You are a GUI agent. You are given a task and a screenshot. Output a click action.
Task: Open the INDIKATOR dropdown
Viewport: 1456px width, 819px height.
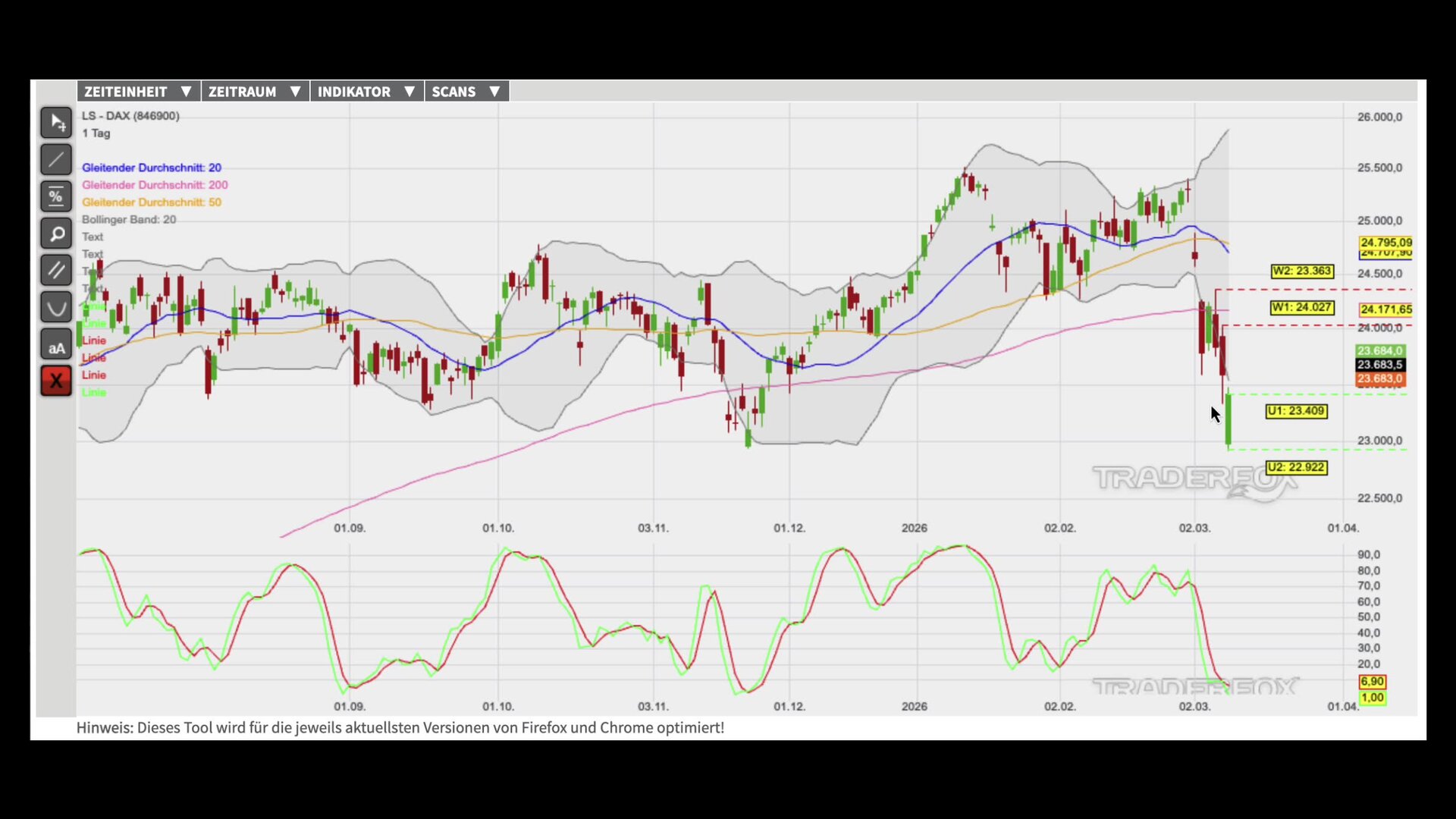pos(366,92)
